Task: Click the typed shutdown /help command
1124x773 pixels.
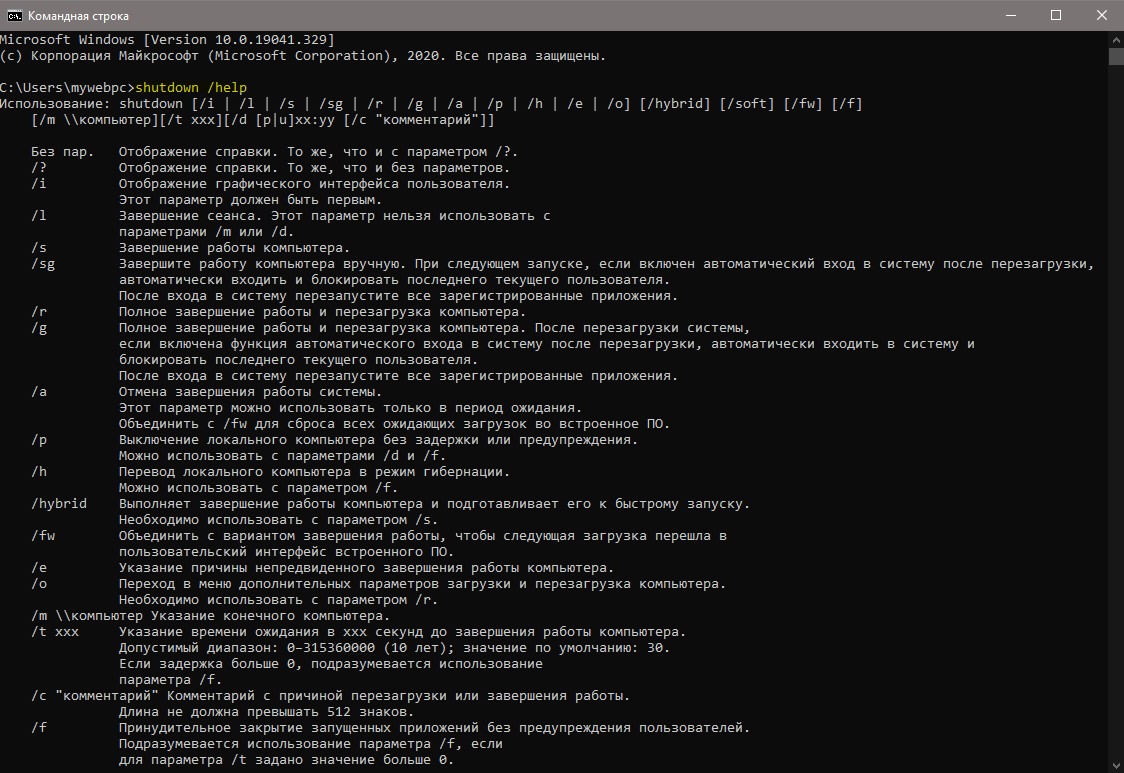Action: pyautogui.click(x=191, y=87)
